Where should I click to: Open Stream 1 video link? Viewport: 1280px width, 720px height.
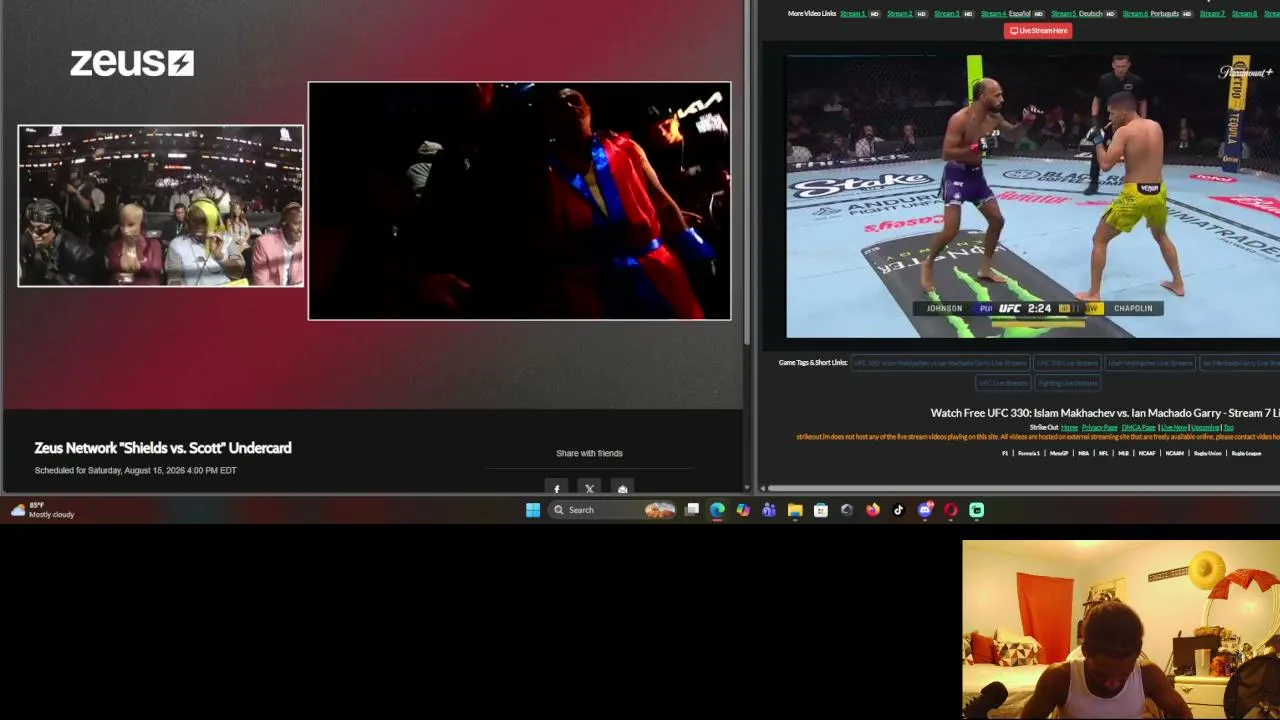(853, 14)
